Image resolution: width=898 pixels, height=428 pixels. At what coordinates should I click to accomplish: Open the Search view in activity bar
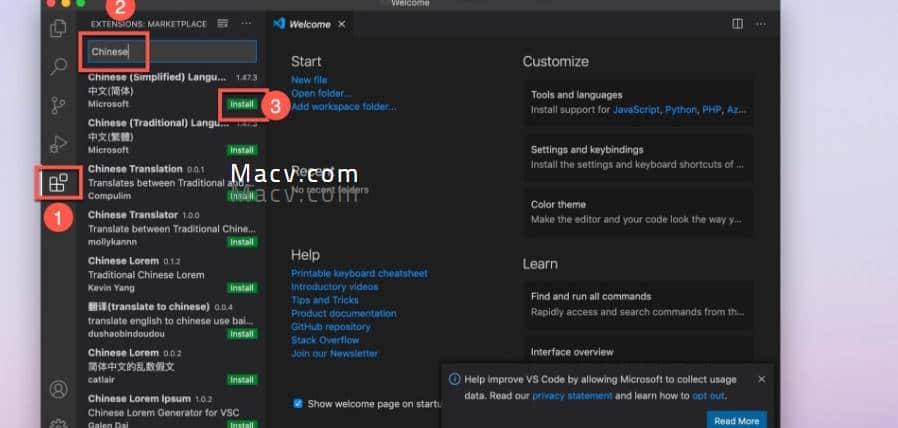pos(58,66)
